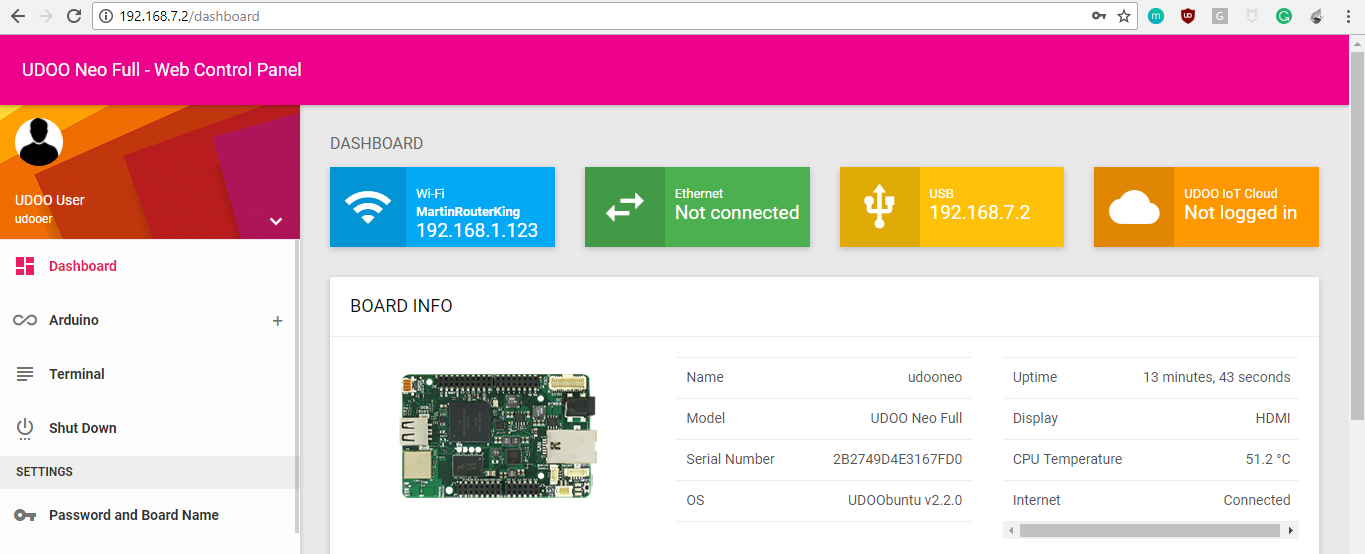Bookmark this page with the star icon
The height and width of the screenshot is (554, 1365).
click(1124, 16)
